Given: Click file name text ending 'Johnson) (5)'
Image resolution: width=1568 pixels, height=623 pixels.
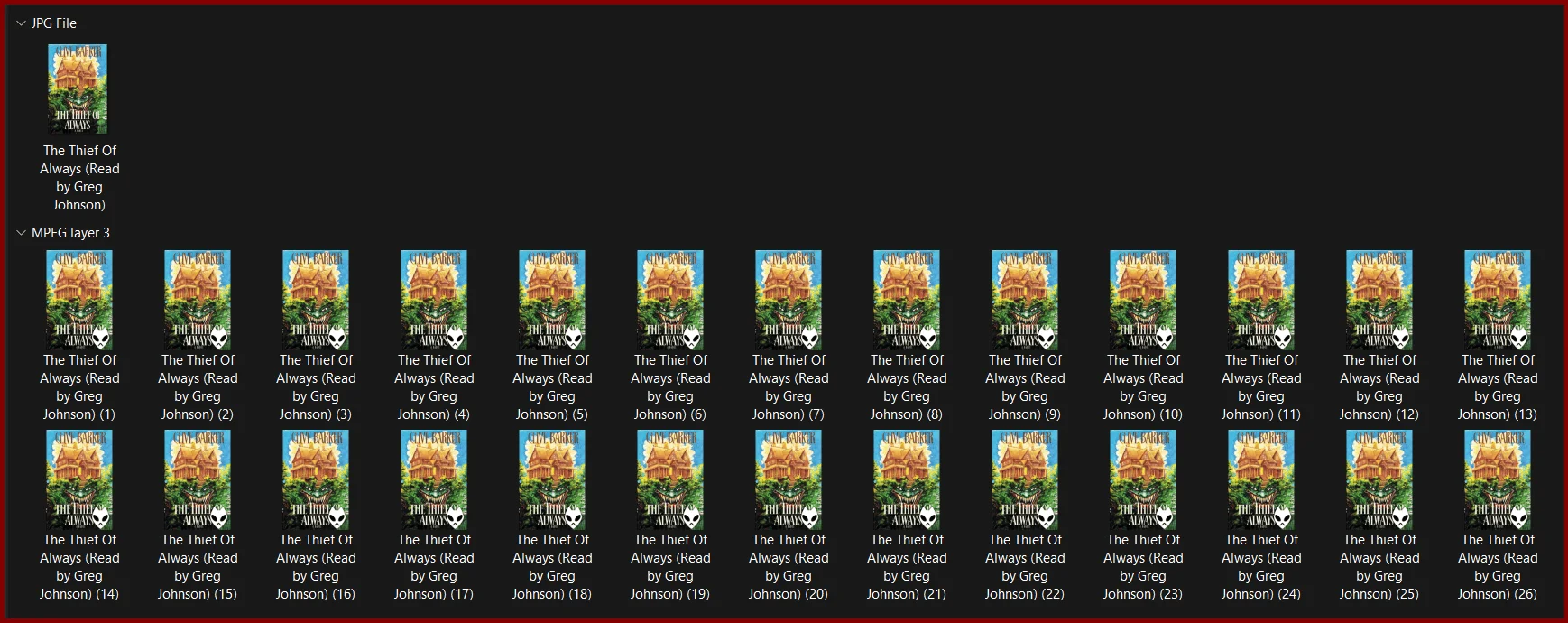Looking at the screenshot, I should click(x=552, y=387).
